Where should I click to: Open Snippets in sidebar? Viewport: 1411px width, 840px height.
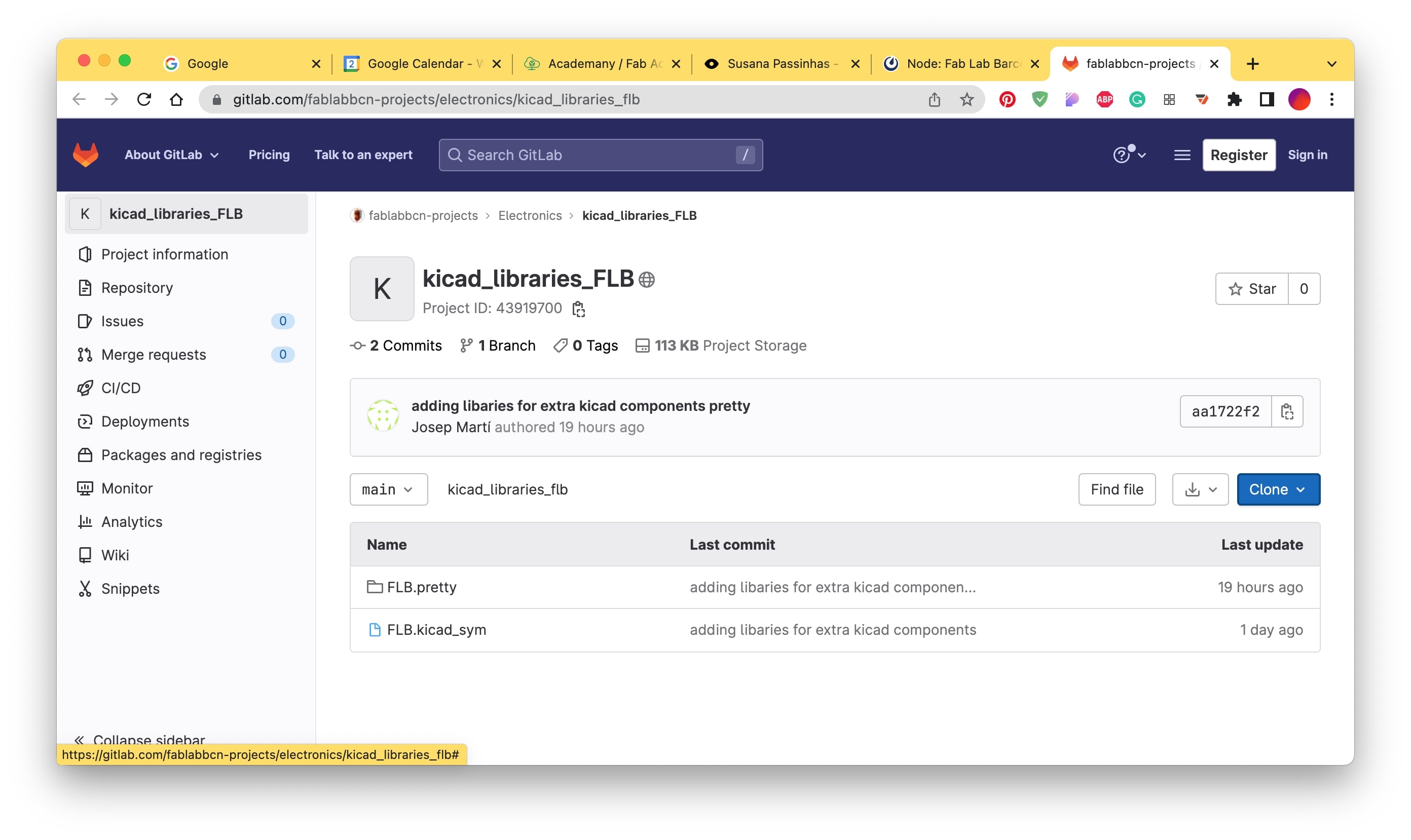tap(187, 589)
